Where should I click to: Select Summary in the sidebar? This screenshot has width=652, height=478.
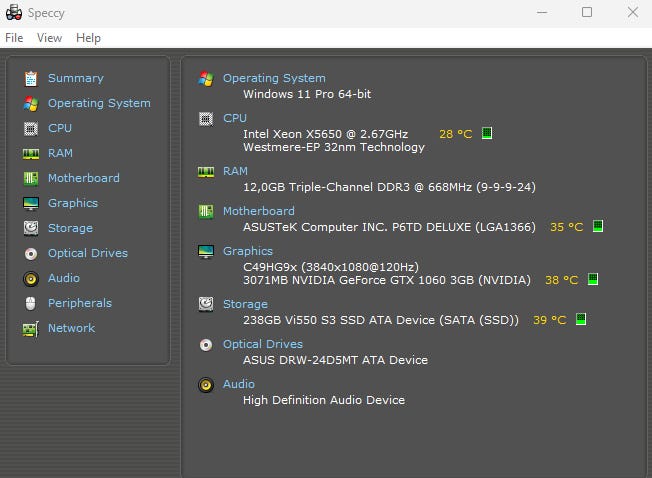tap(75, 78)
